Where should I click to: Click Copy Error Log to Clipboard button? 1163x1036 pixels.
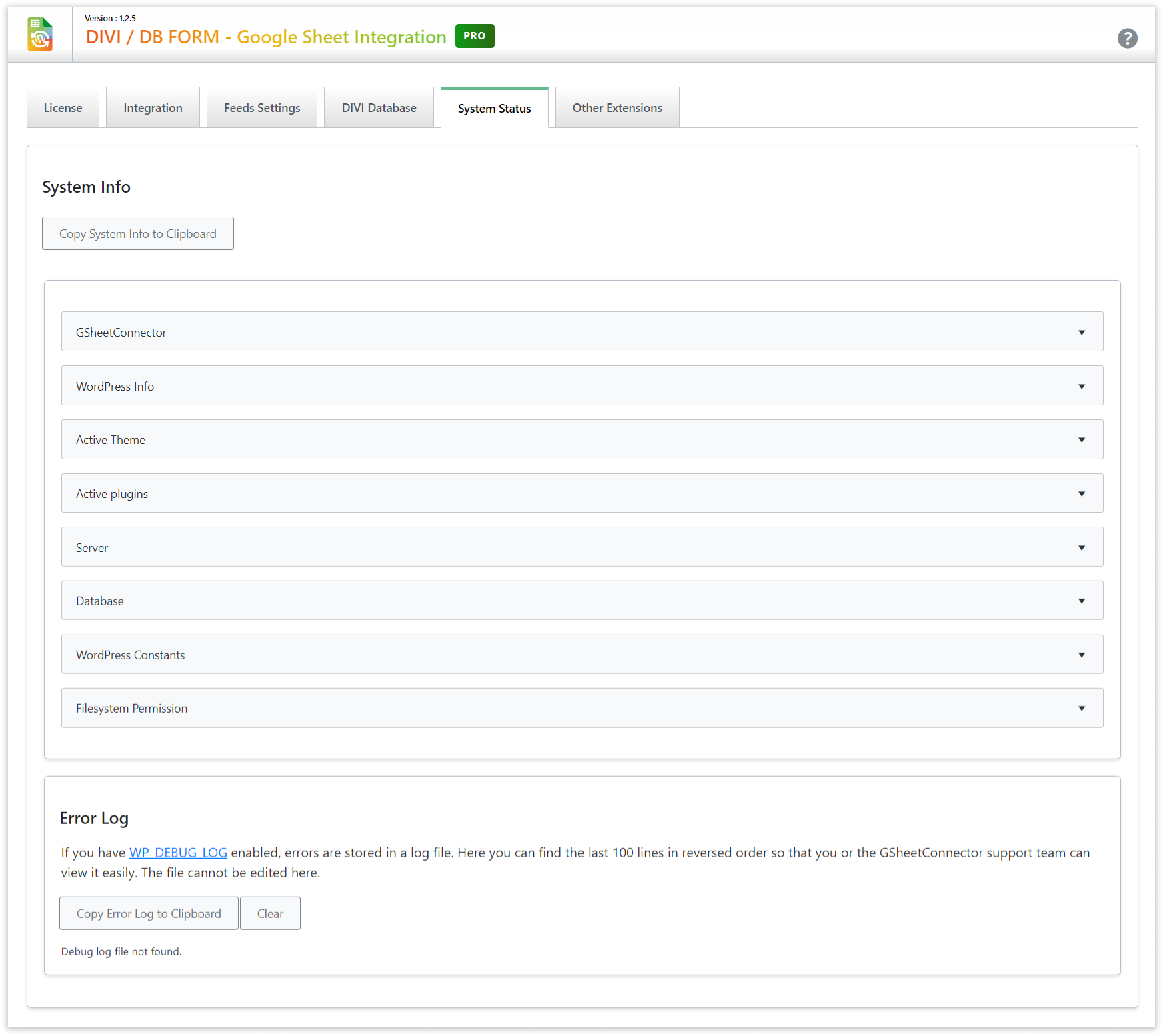click(x=149, y=914)
